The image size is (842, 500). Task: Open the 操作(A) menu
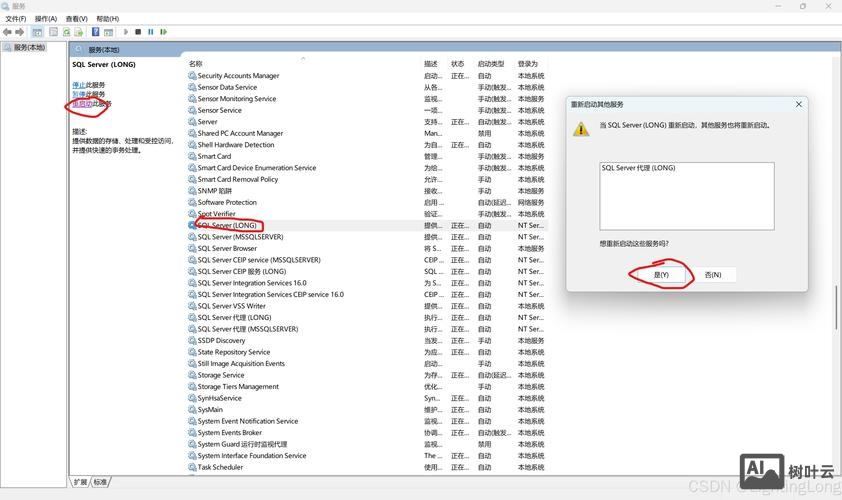click(46, 19)
